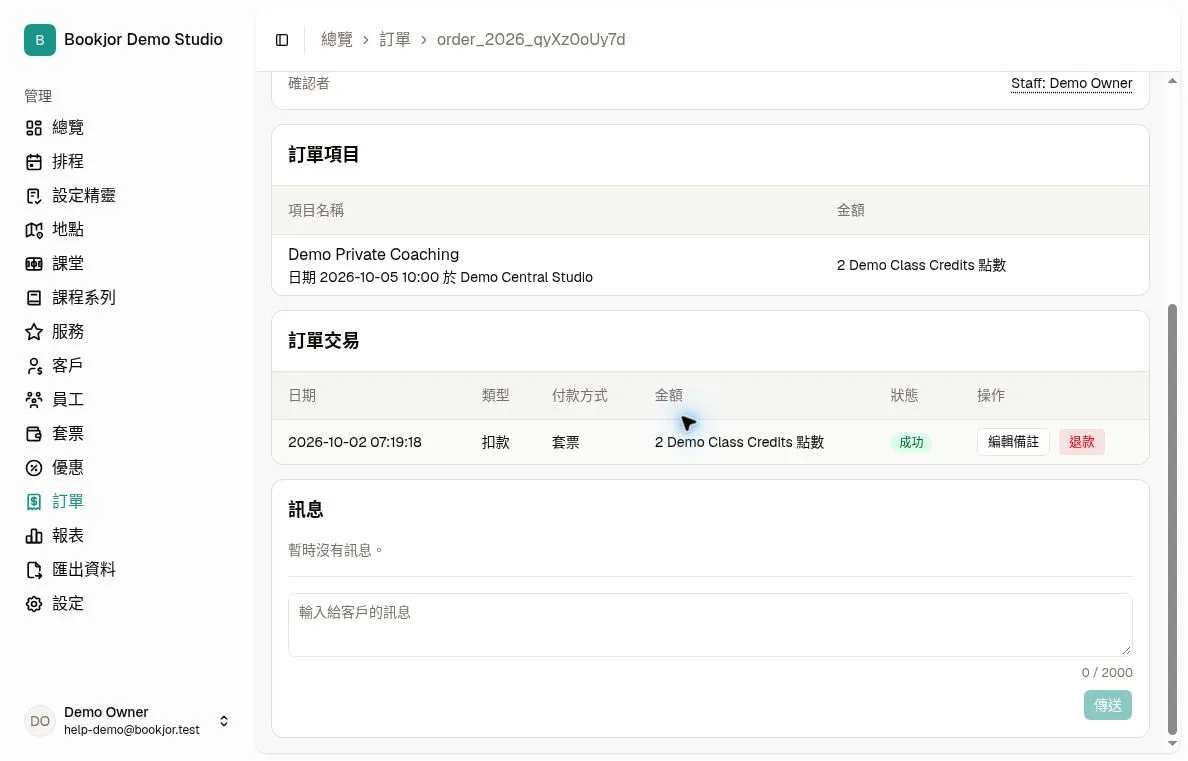Click the 項目名稱 column header
The image size is (1188, 761).
coord(316,211)
